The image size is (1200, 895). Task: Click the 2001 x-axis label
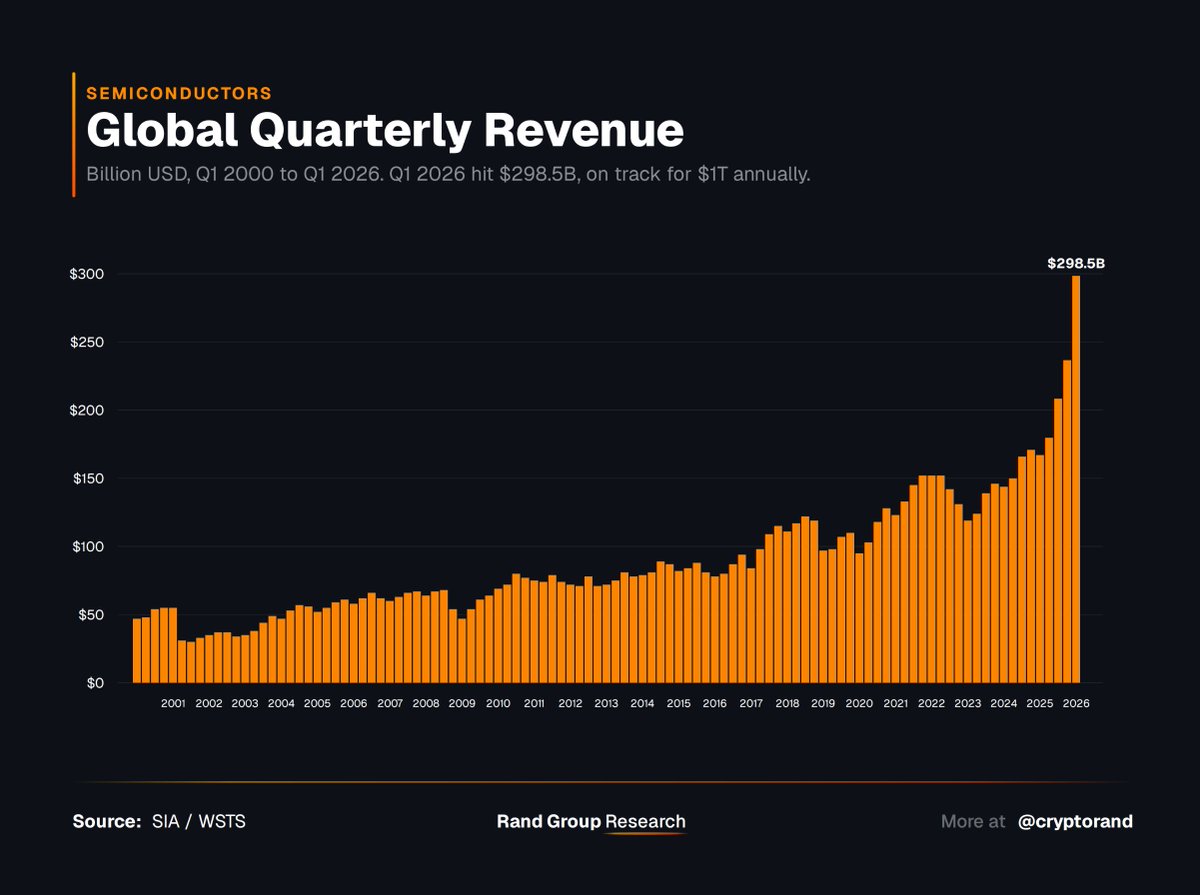pyautogui.click(x=173, y=703)
